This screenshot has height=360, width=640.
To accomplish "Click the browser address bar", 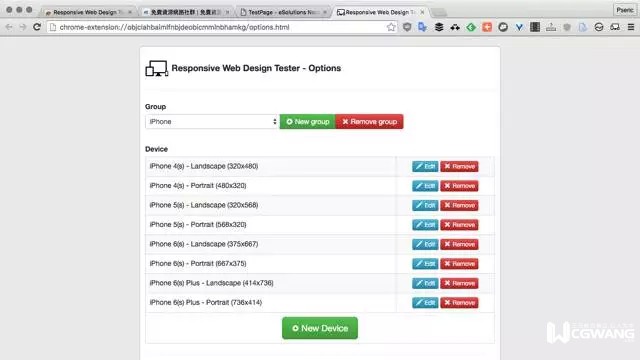I will point(220,27).
